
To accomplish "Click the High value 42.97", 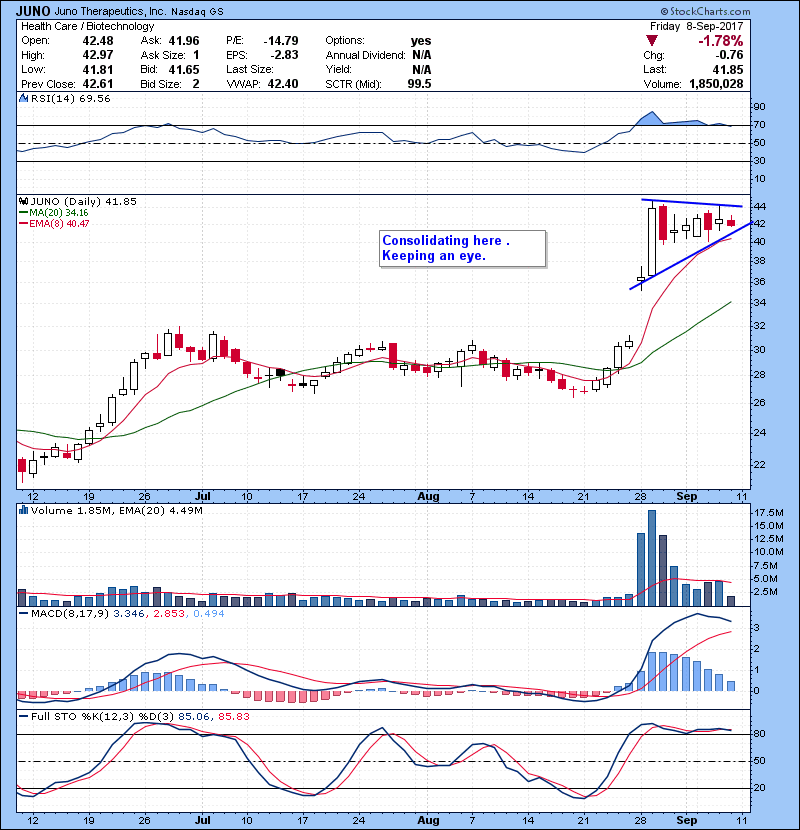I will (98, 55).
